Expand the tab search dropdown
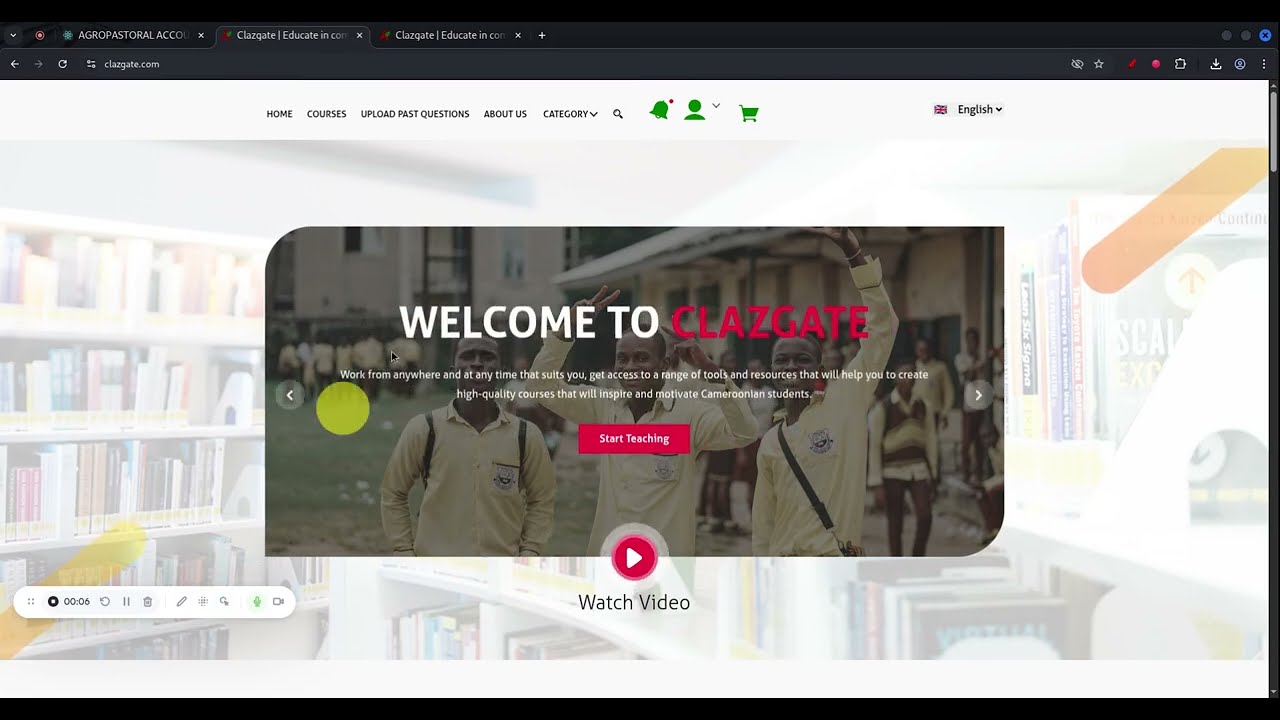 (13, 35)
